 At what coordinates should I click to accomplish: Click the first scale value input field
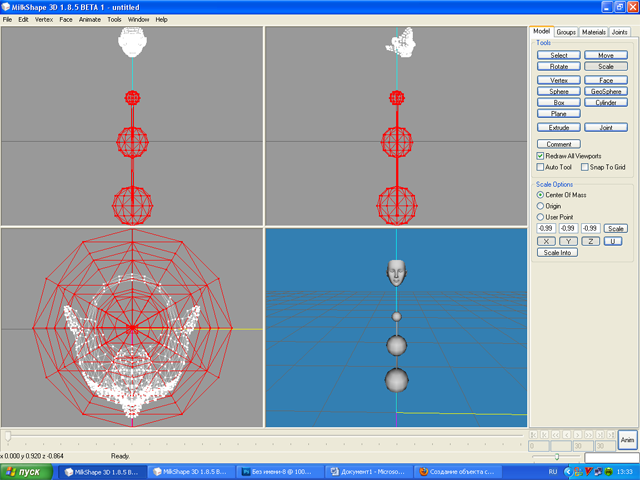pyautogui.click(x=547, y=228)
